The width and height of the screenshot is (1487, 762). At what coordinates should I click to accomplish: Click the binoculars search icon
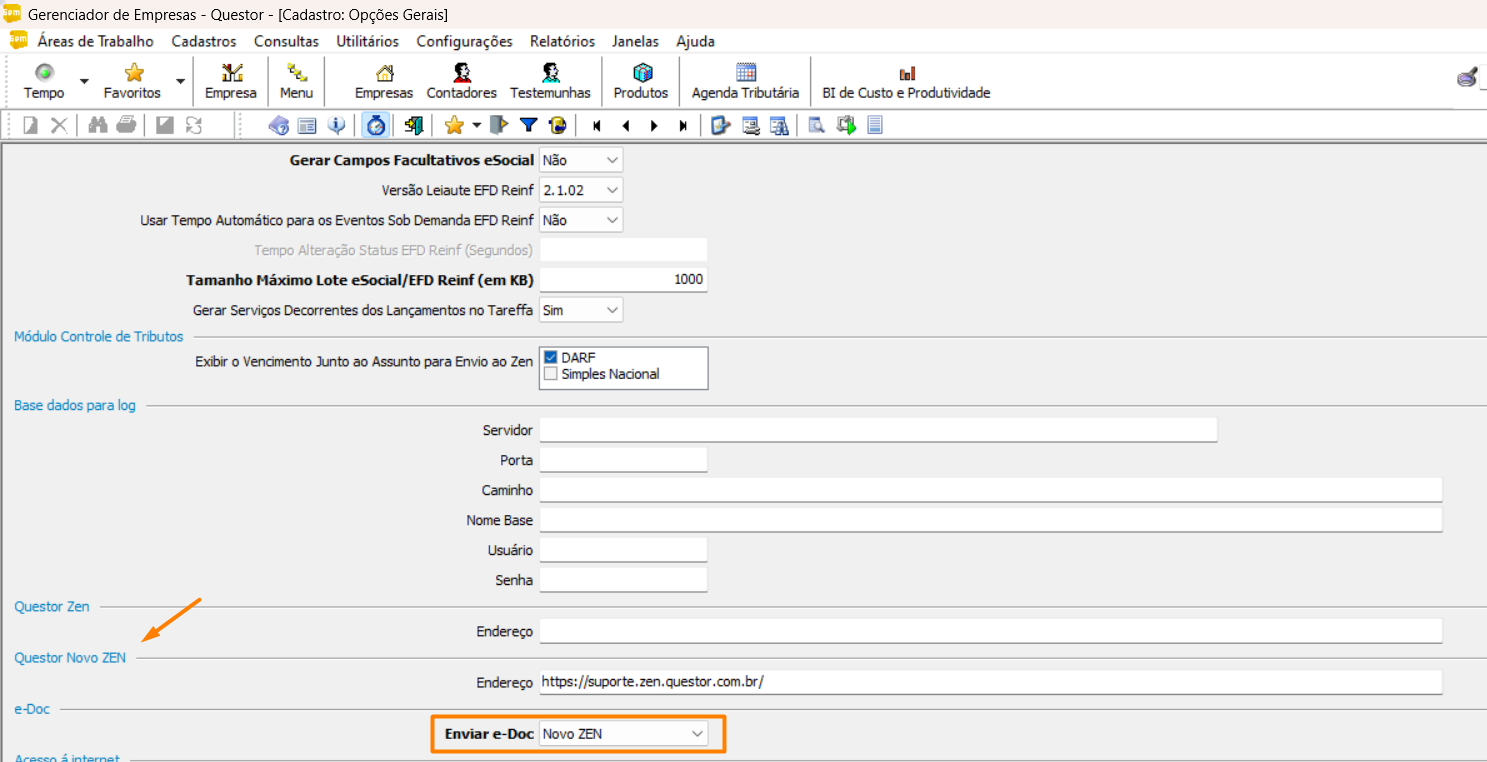pos(98,125)
